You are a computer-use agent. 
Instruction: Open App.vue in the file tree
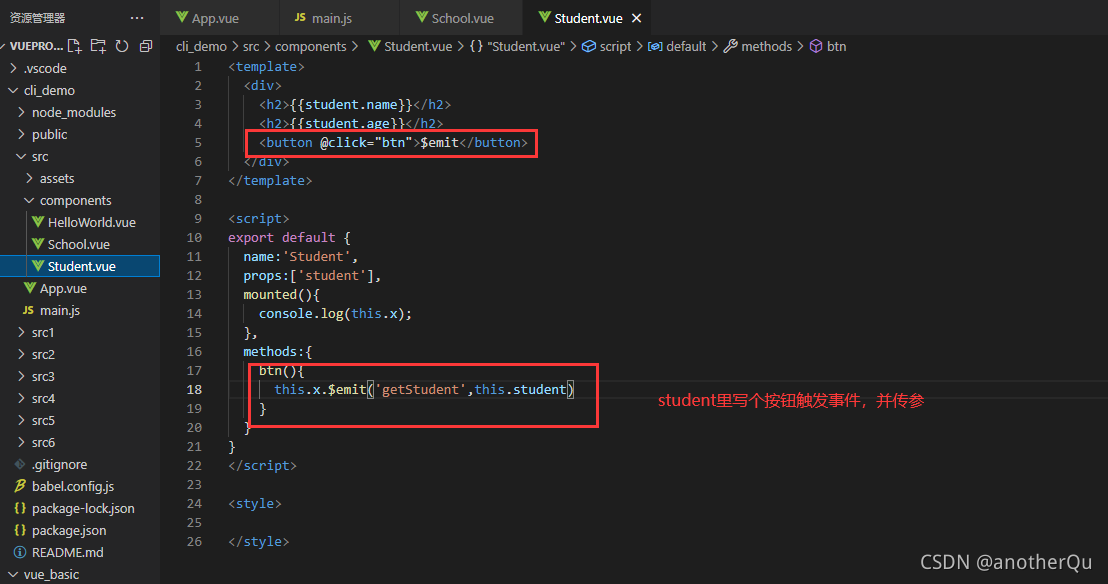(x=80, y=288)
